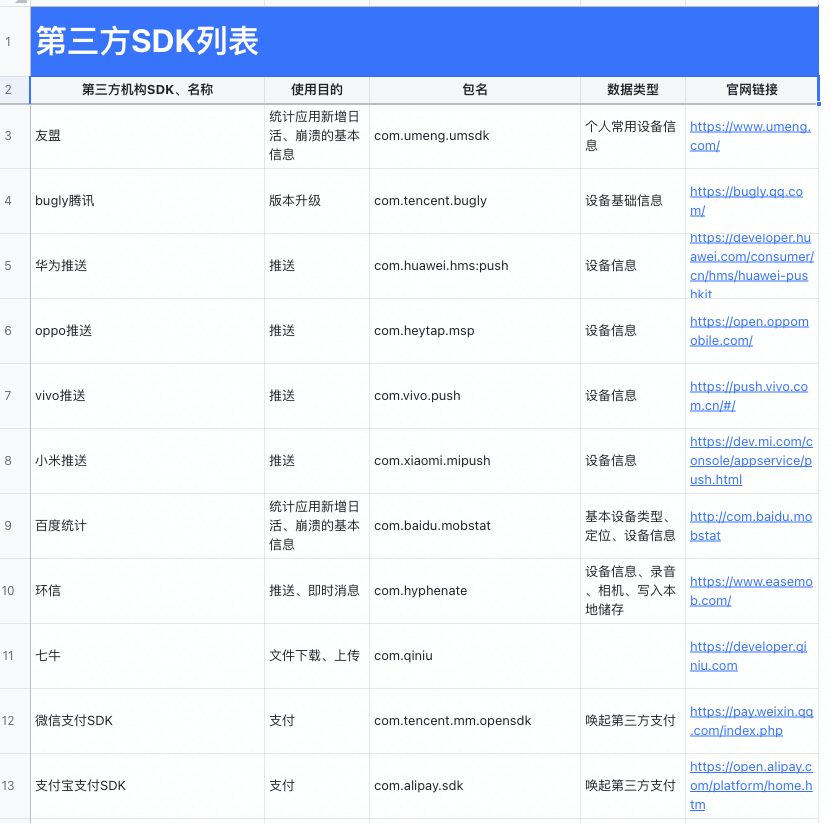This screenshot has width=831, height=823.
Task: Click the cell oppo推送
Action: point(147,331)
